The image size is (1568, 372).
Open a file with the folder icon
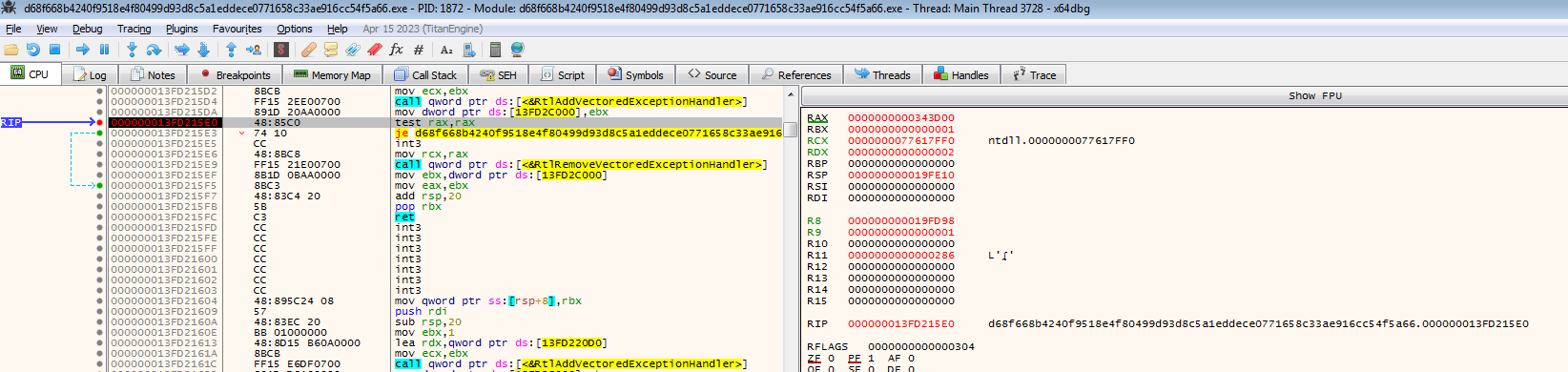(x=11, y=50)
